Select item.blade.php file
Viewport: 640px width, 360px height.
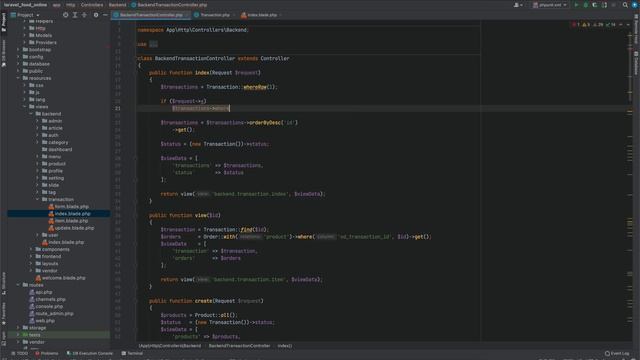pyautogui.click(x=68, y=221)
